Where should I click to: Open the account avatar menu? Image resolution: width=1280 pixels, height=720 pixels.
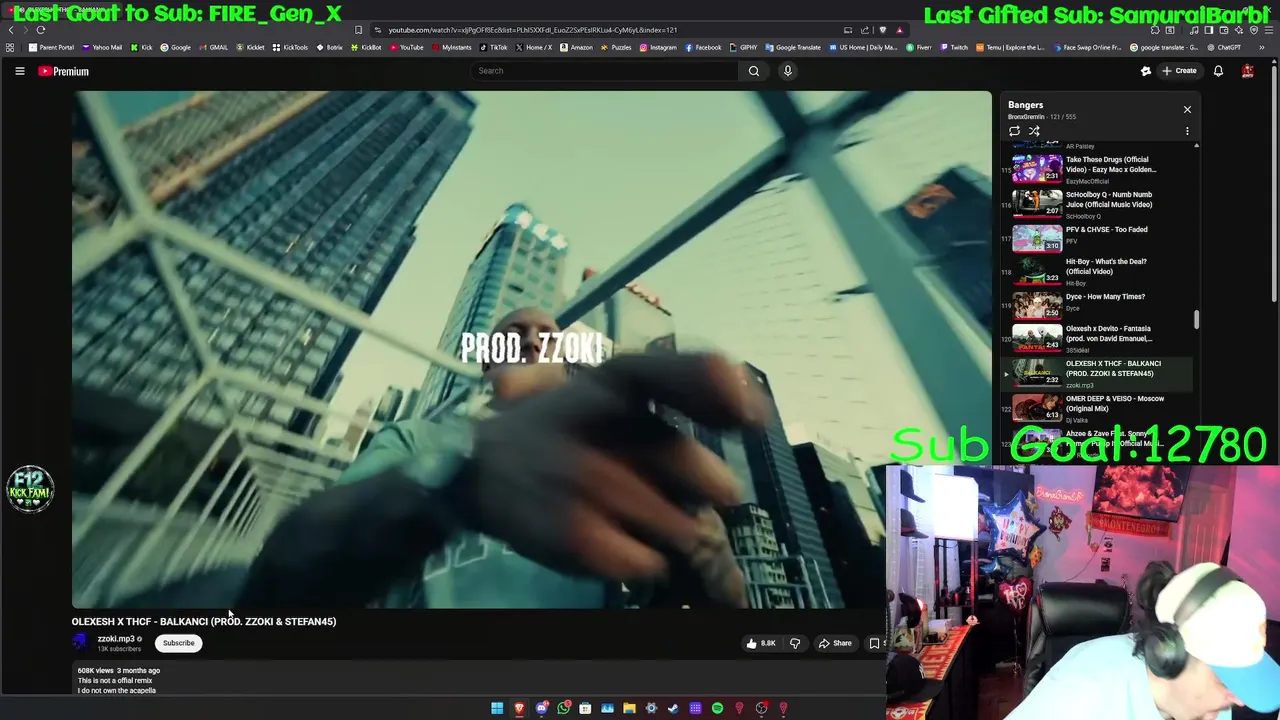[x=1248, y=71]
